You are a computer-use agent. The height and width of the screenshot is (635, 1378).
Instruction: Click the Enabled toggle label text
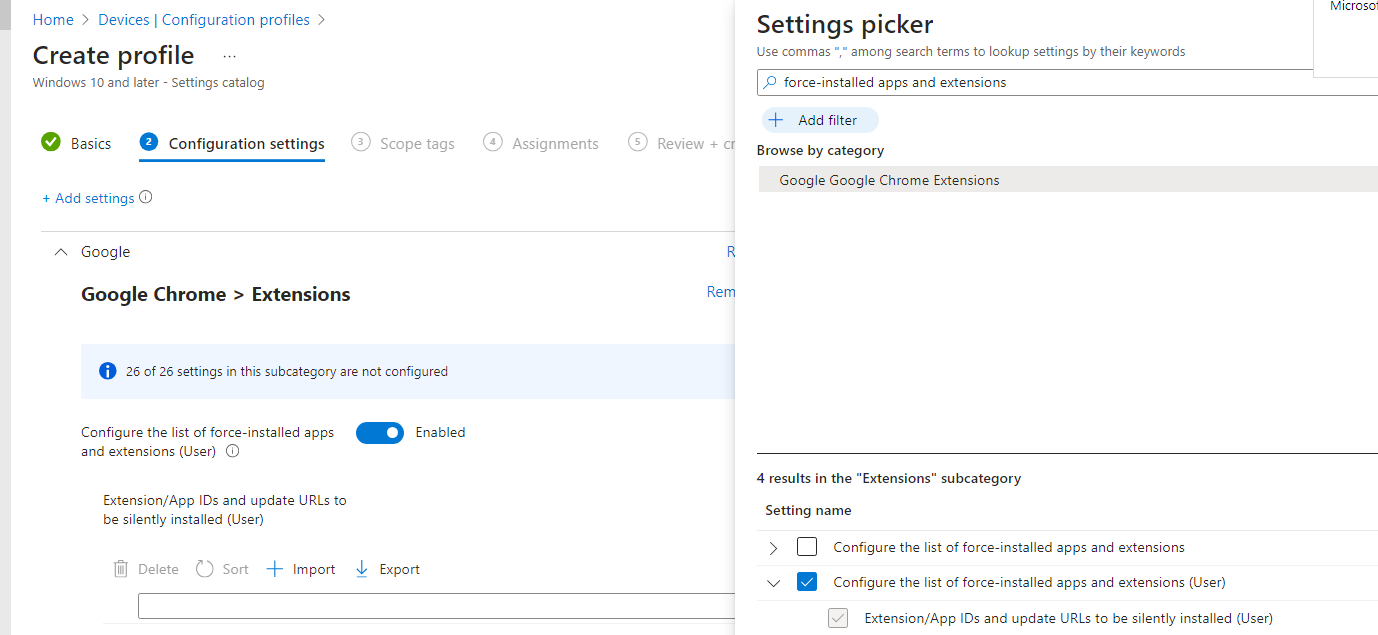click(441, 432)
